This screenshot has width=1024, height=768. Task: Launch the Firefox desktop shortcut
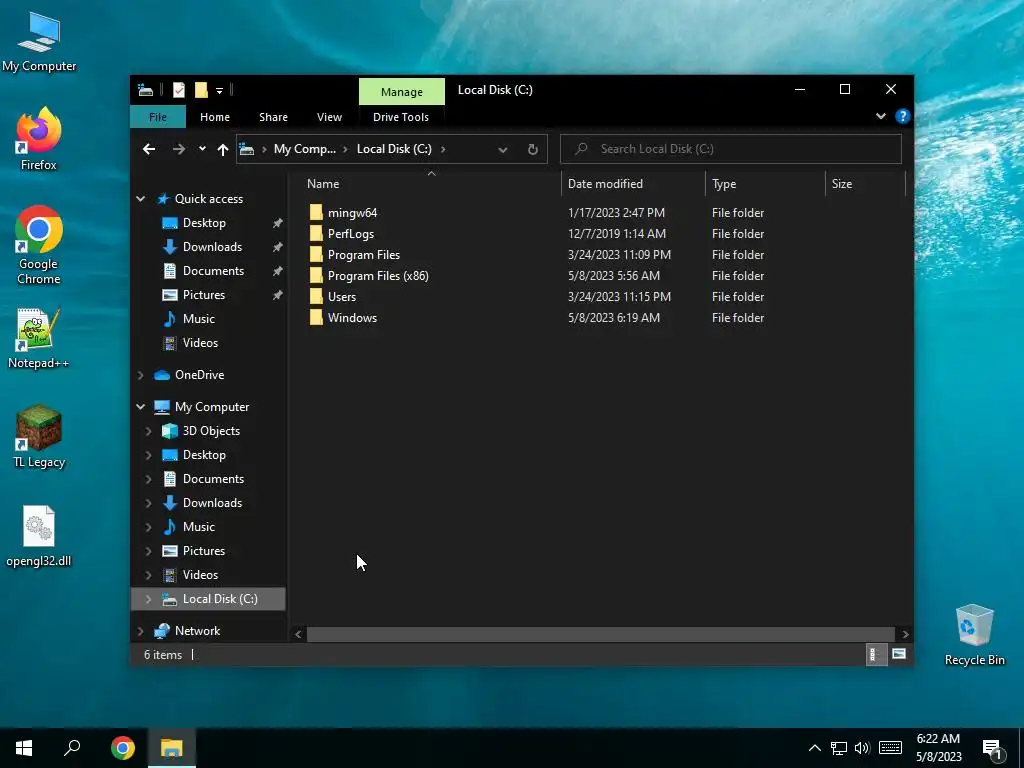coord(39,139)
